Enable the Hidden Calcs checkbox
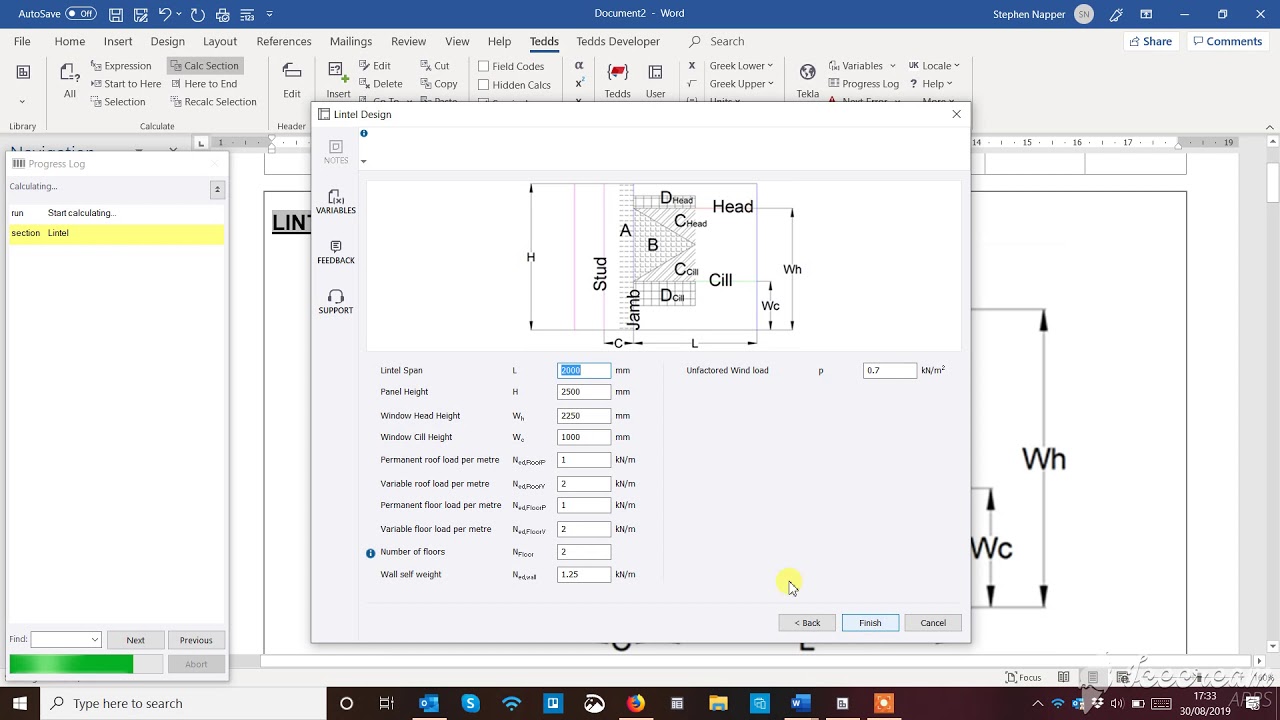Image resolution: width=1280 pixels, height=720 pixels. coord(483,85)
